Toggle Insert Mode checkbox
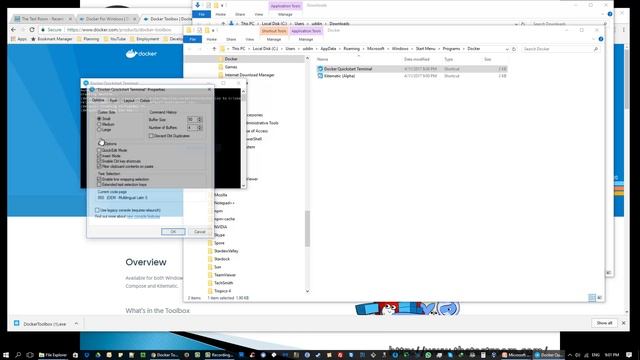 tap(99, 156)
